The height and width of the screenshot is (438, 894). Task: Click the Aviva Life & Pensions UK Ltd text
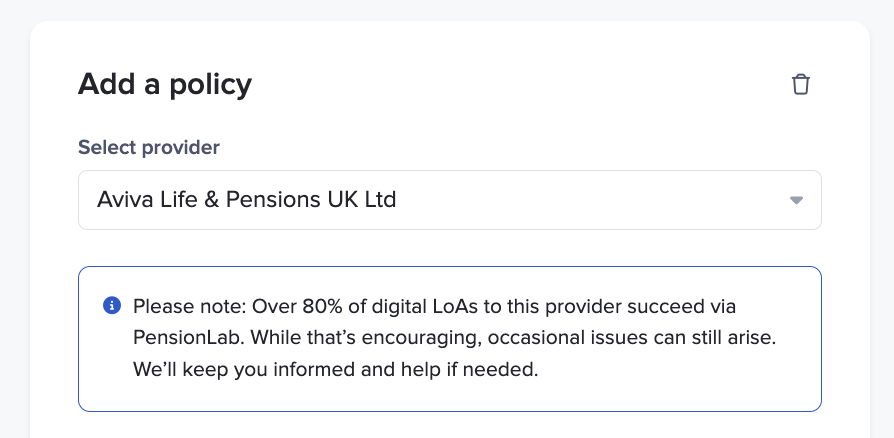[x=246, y=200]
